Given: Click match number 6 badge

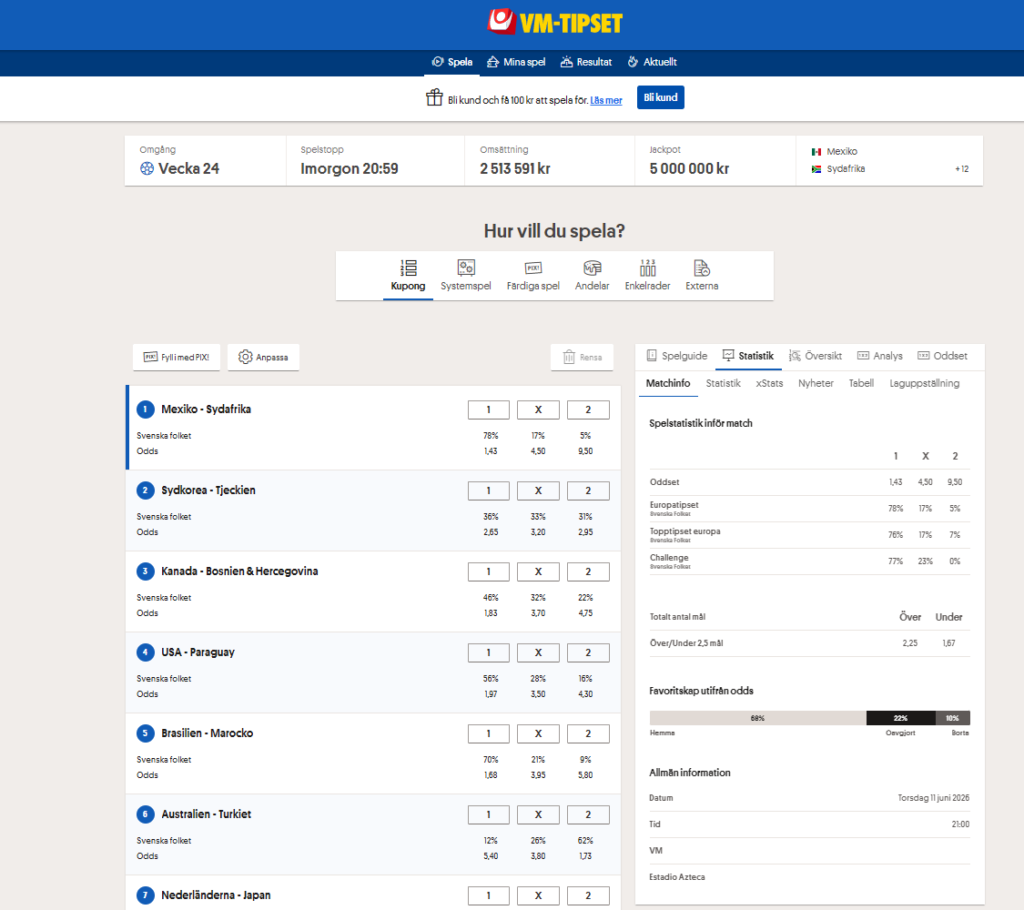Looking at the screenshot, I should pyautogui.click(x=145, y=815).
